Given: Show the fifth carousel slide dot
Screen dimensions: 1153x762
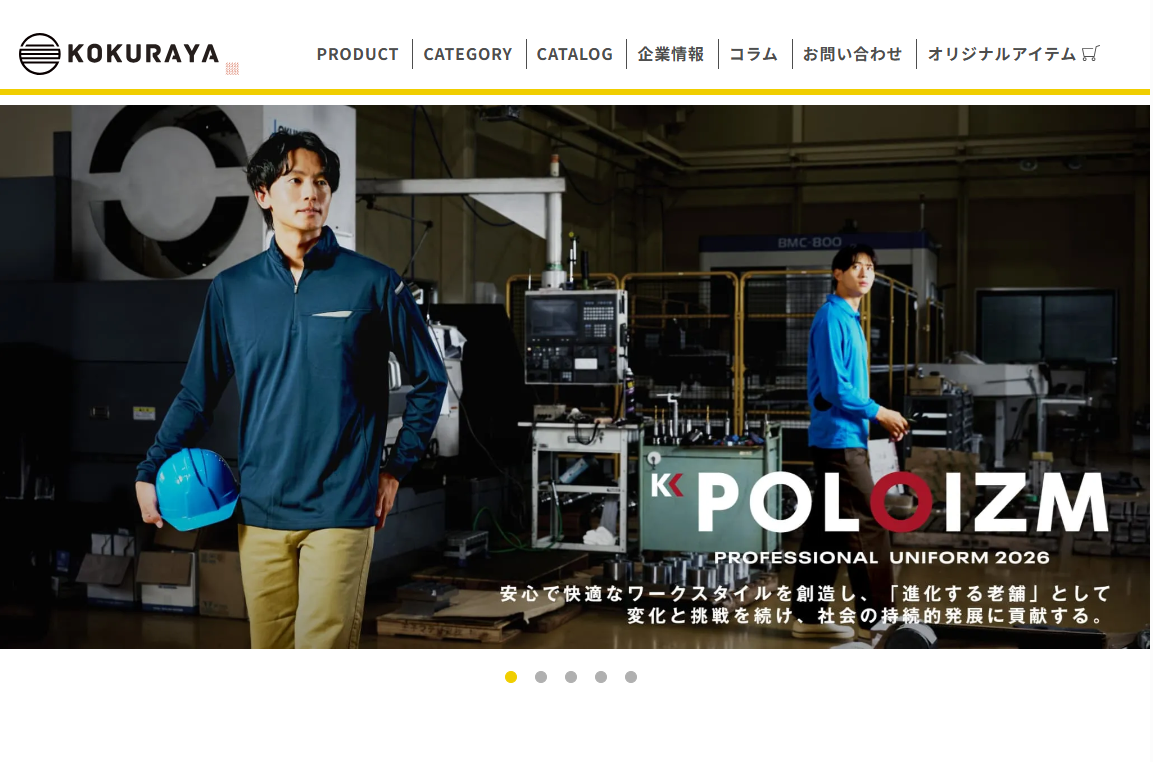Looking at the screenshot, I should (x=631, y=677).
